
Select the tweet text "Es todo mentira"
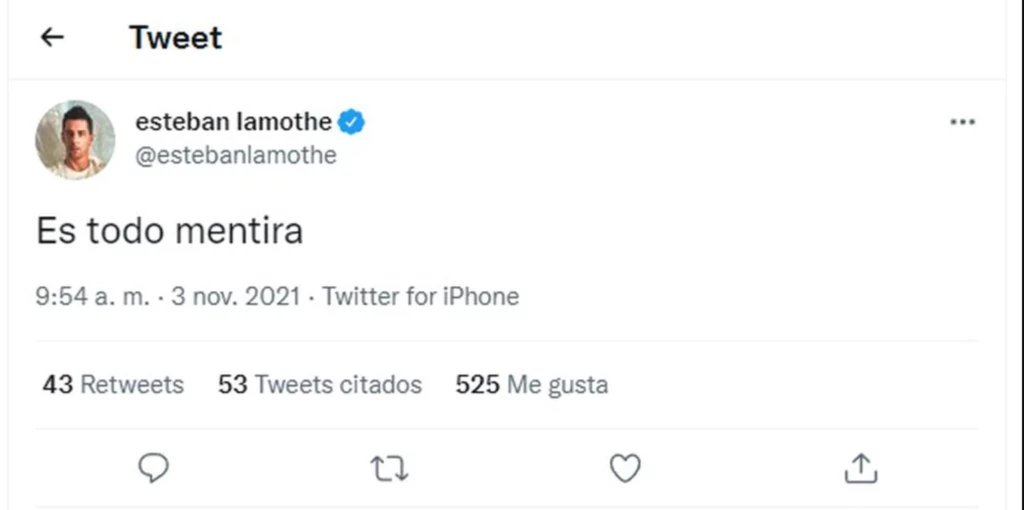(169, 231)
